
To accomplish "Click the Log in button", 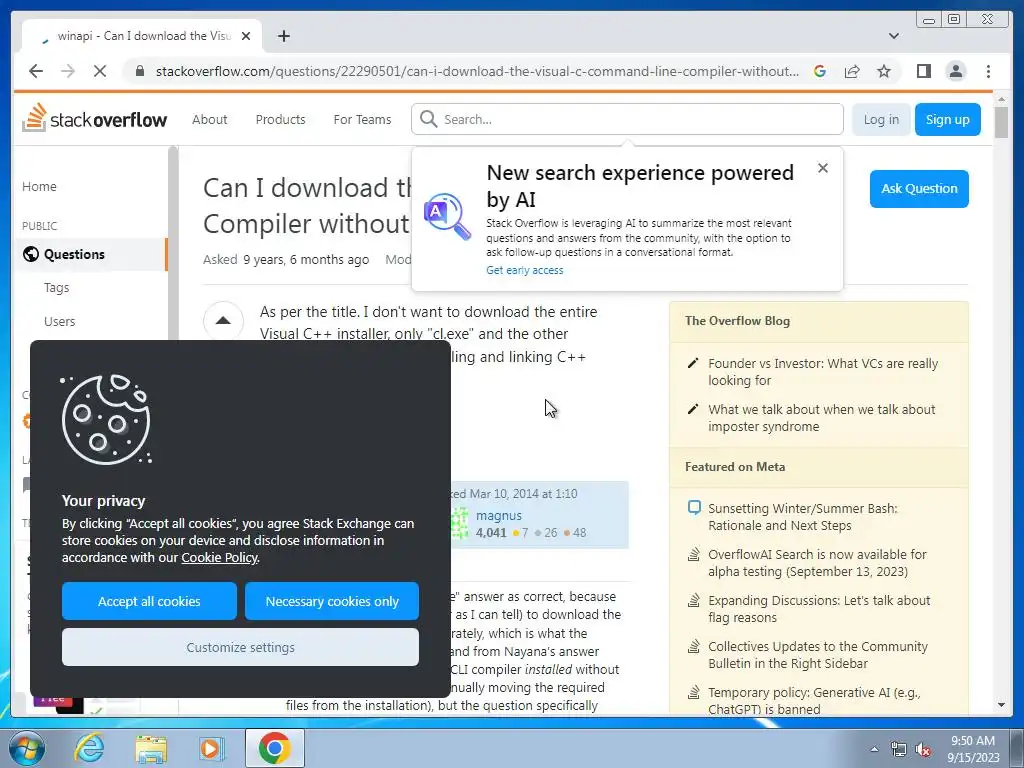I will coord(881,120).
